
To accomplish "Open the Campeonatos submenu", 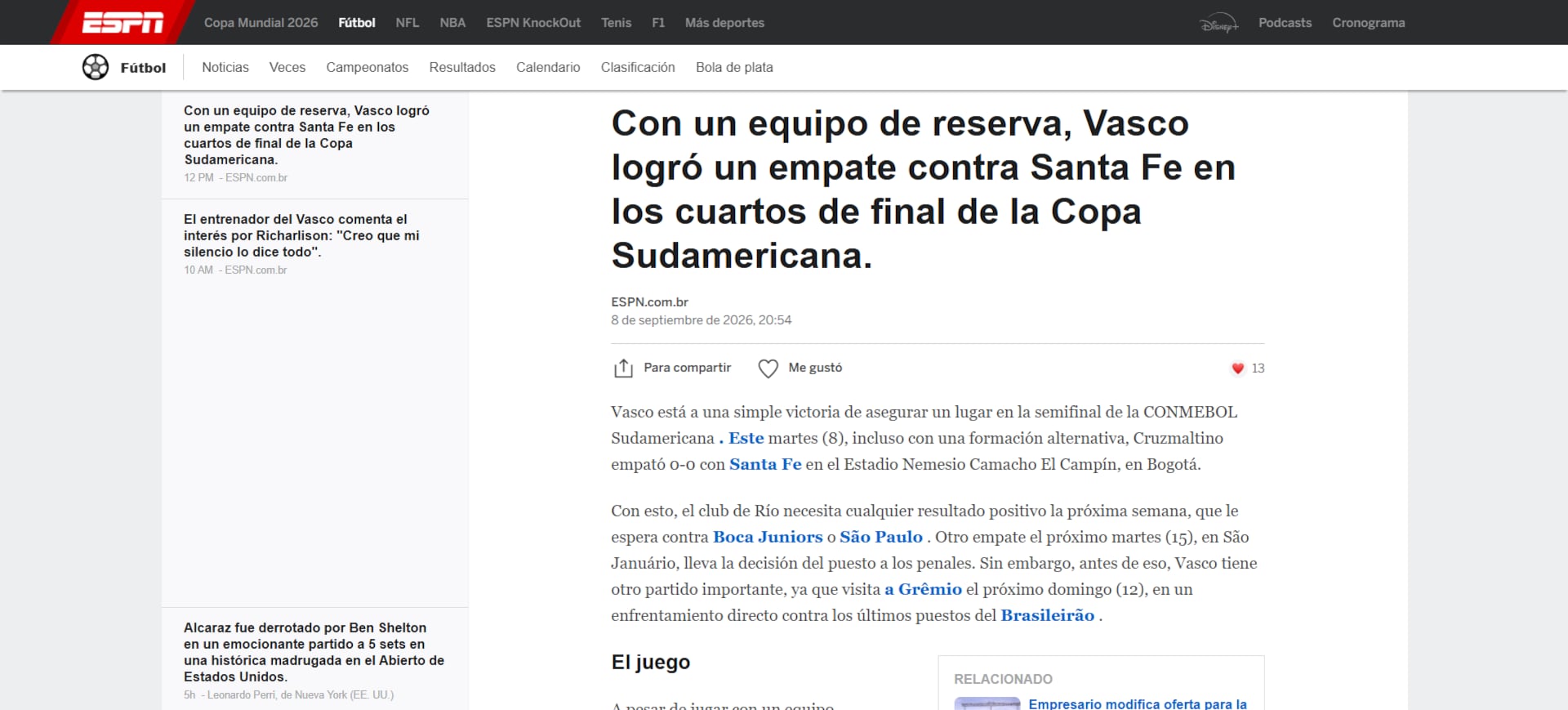I will click(x=367, y=67).
